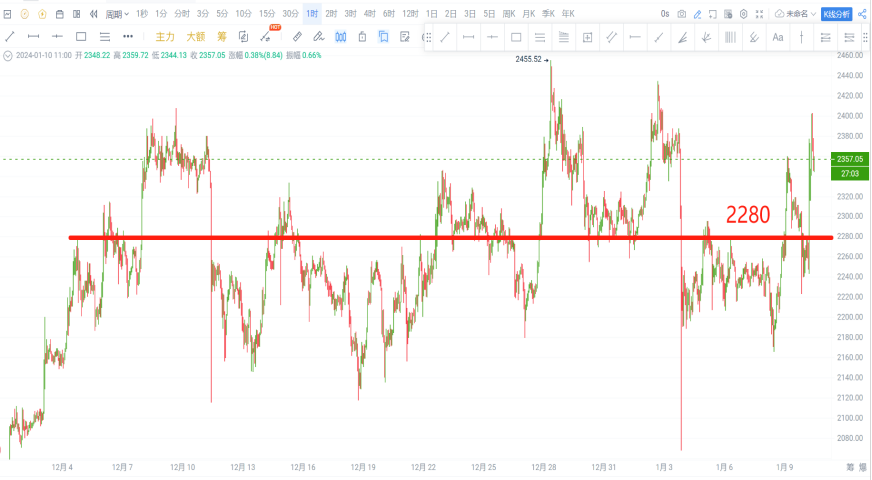Select the horizontal segment tool in main toolbar

(33, 37)
